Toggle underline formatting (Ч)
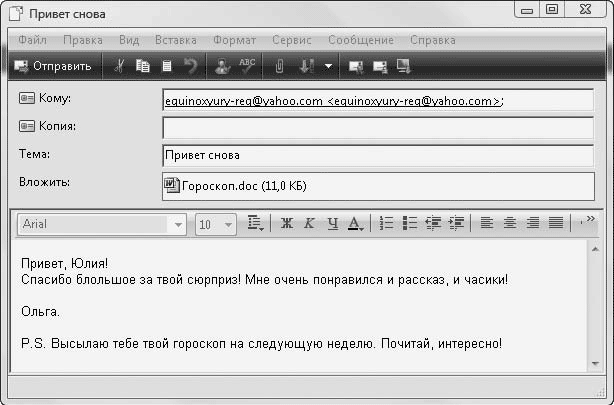614x405 pixels. coord(332,223)
